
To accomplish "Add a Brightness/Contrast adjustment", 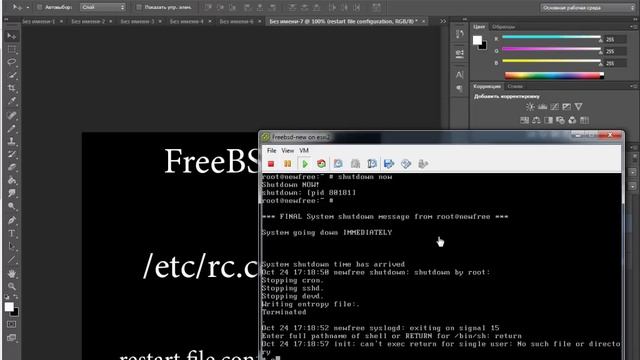I will click(530, 107).
